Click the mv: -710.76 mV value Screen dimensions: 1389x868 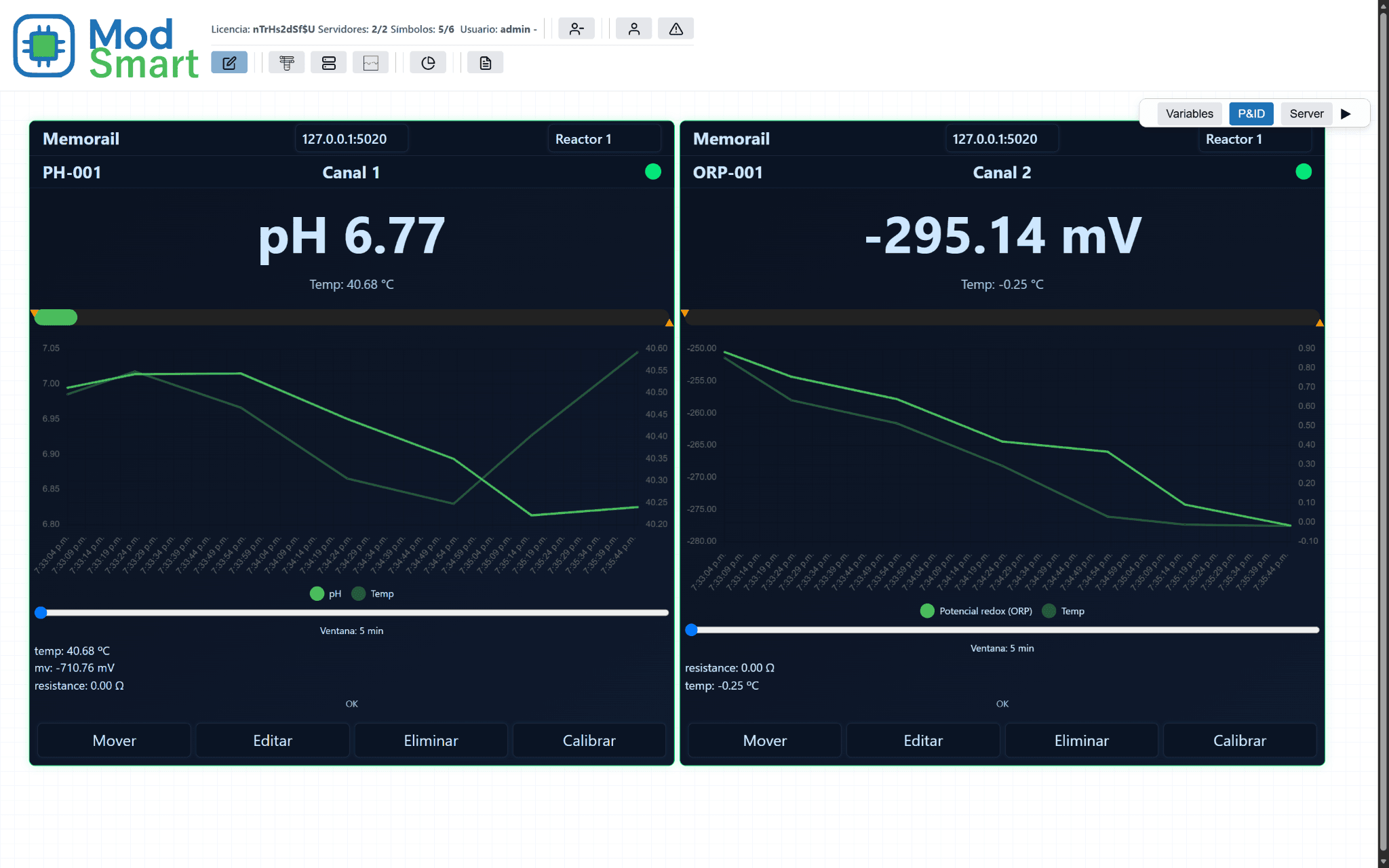pos(75,668)
